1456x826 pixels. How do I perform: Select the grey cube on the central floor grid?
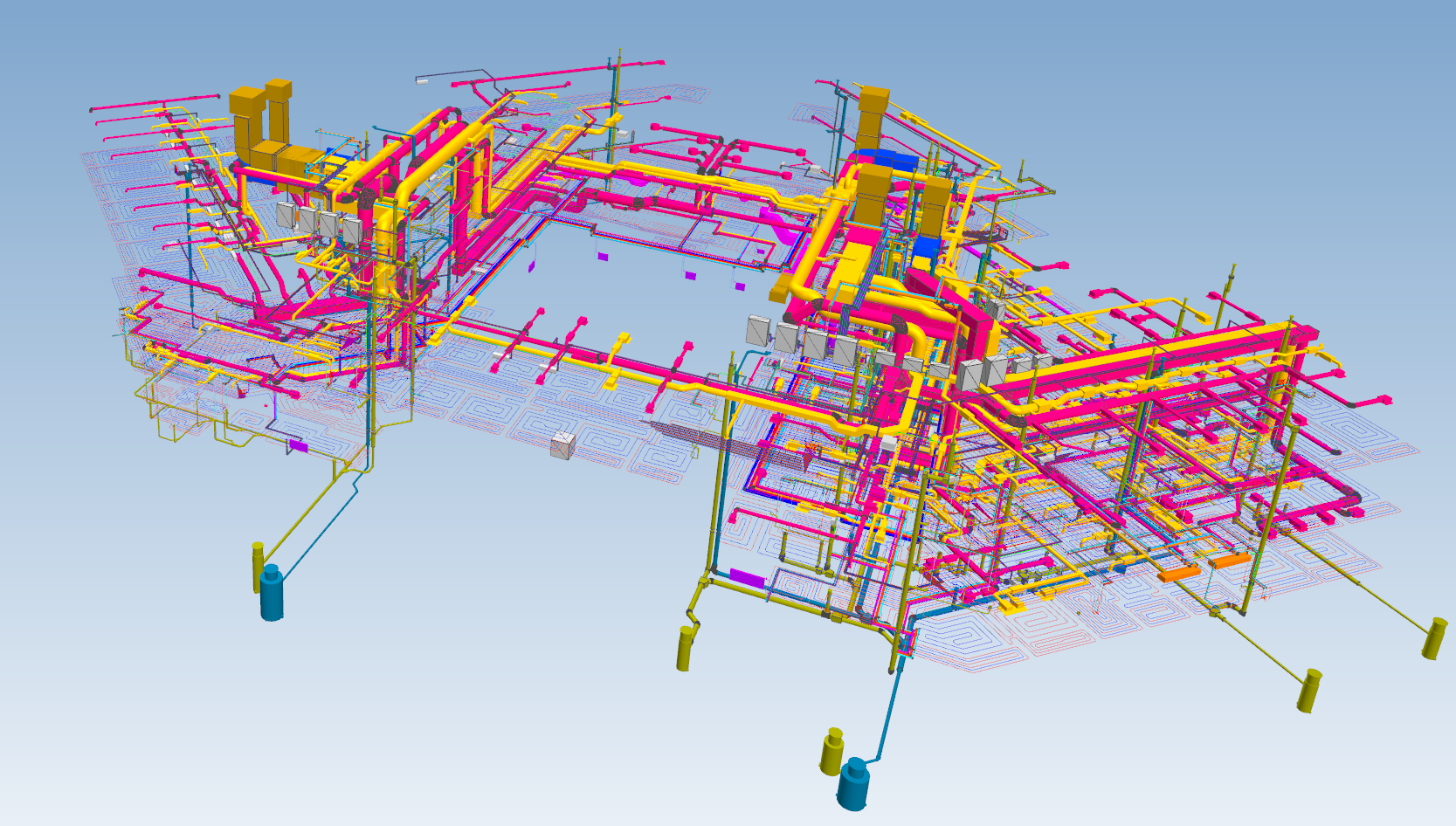click(x=563, y=445)
